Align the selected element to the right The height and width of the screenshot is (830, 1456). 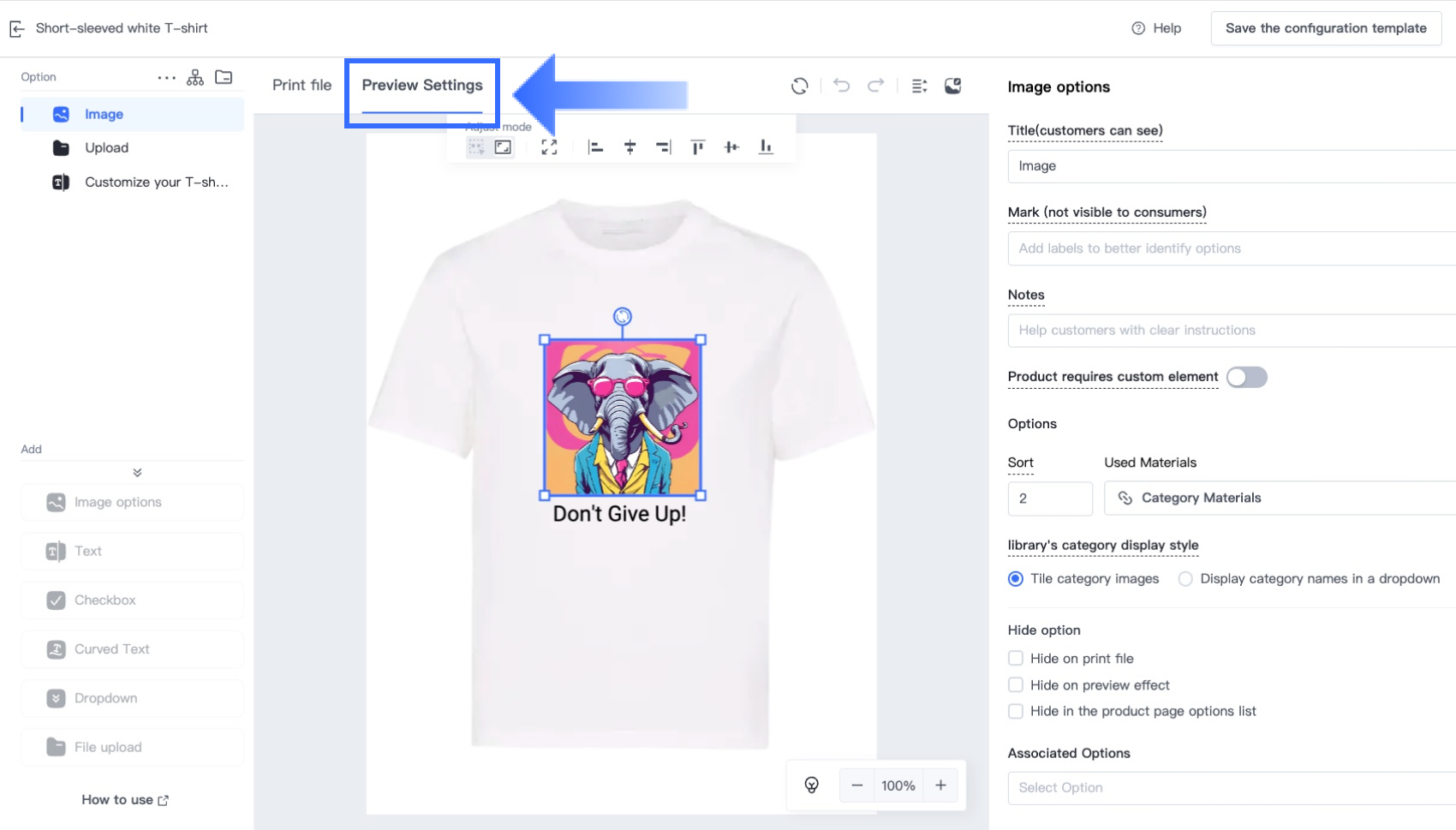coord(664,147)
